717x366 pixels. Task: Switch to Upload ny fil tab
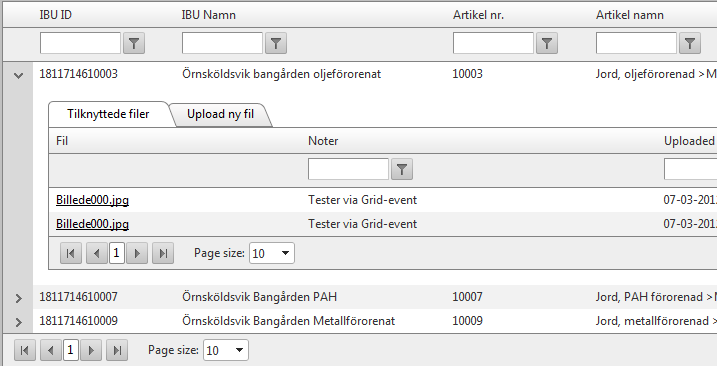(x=220, y=114)
